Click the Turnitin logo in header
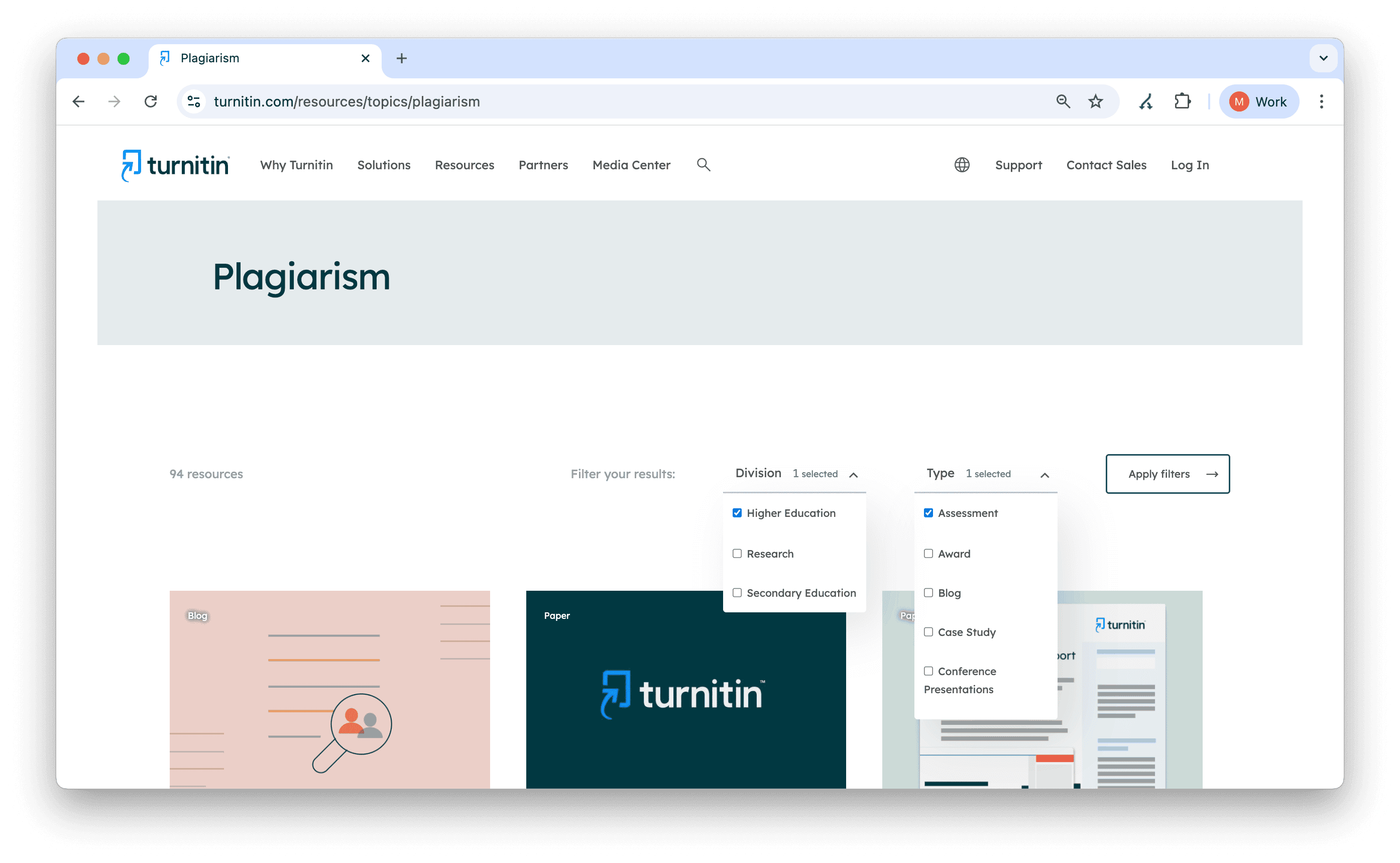Viewport: 1400px width, 863px height. click(x=175, y=166)
